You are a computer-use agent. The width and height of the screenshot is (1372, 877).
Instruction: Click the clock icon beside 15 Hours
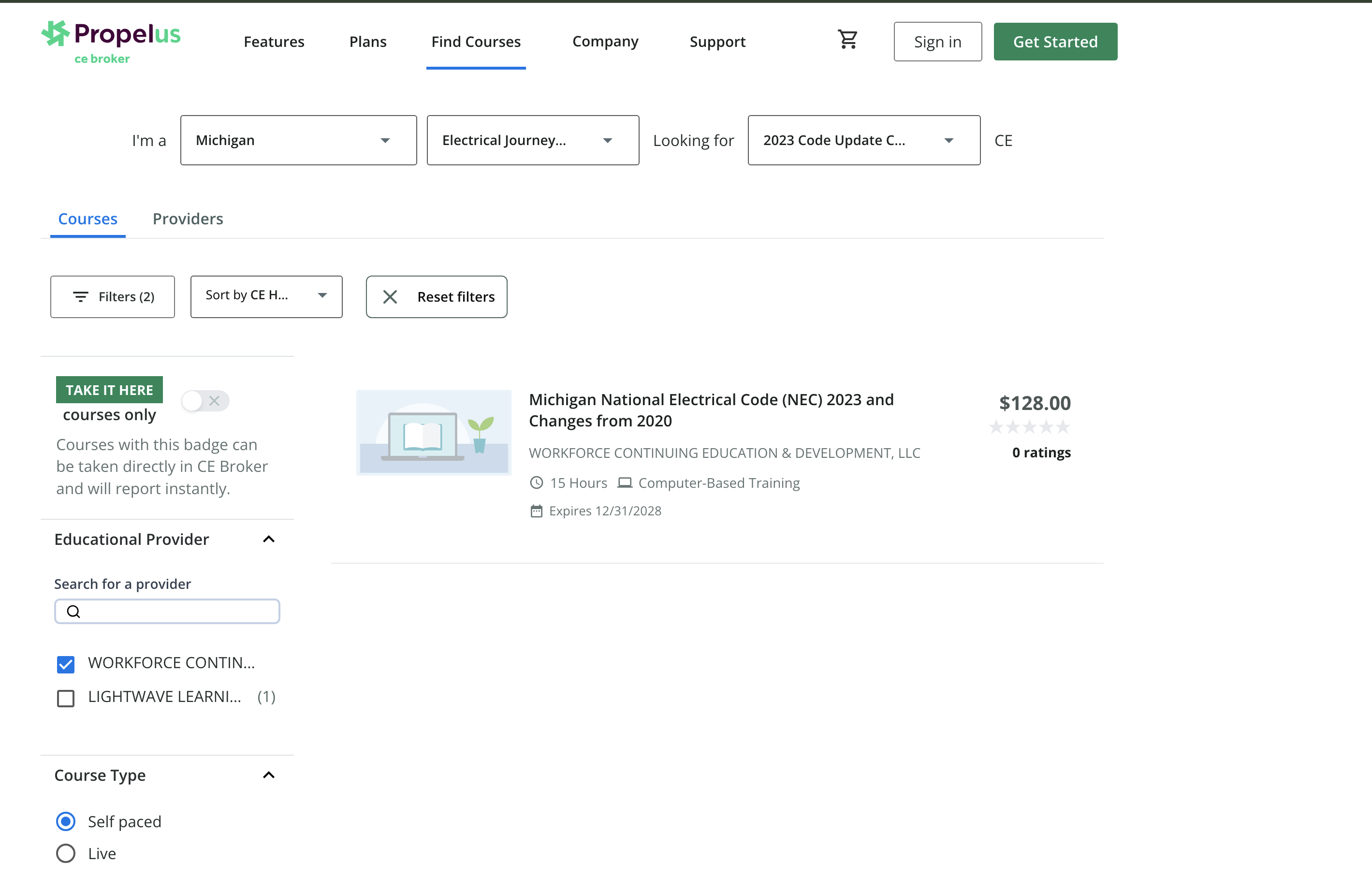click(x=536, y=482)
